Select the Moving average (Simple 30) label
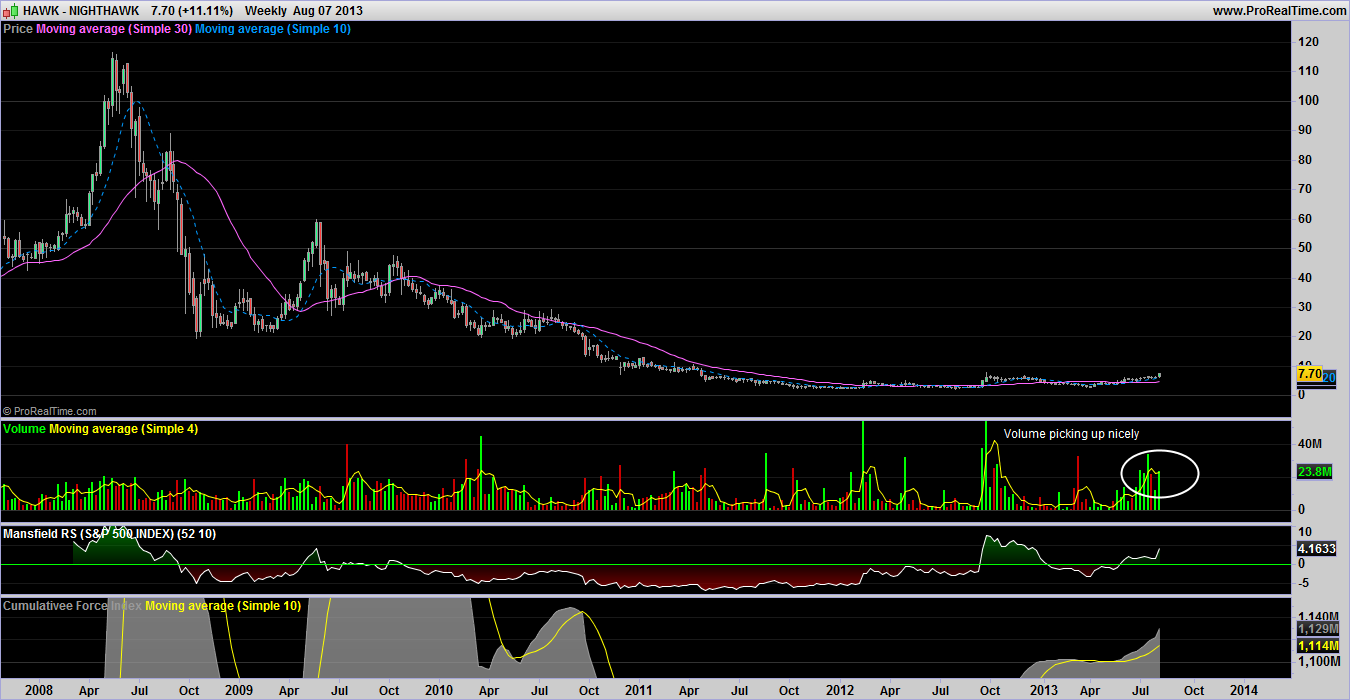The height and width of the screenshot is (700, 1350). click(x=113, y=29)
